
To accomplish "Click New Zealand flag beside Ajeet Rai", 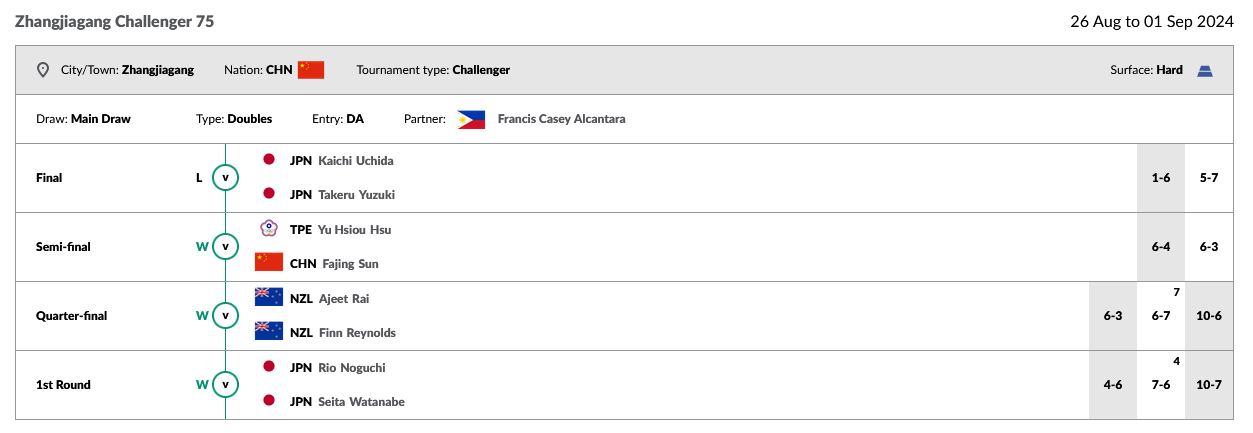I will 269,298.
